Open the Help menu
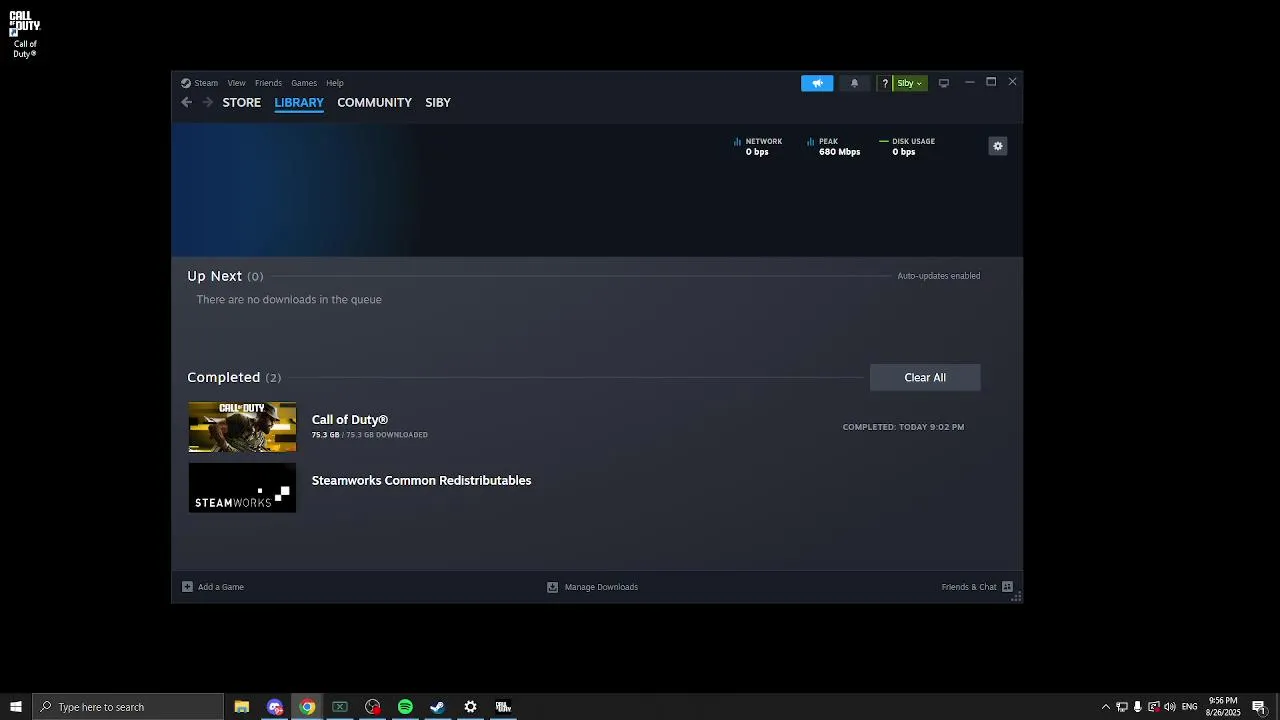 335,83
